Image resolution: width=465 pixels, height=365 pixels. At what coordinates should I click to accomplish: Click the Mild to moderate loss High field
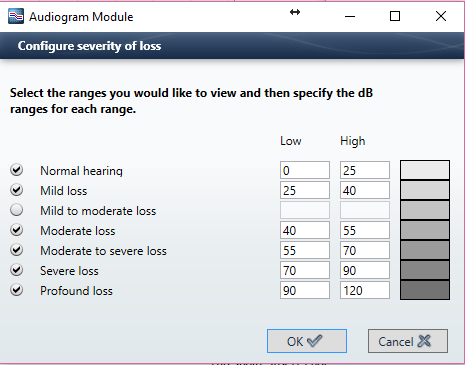[x=365, y=210]
